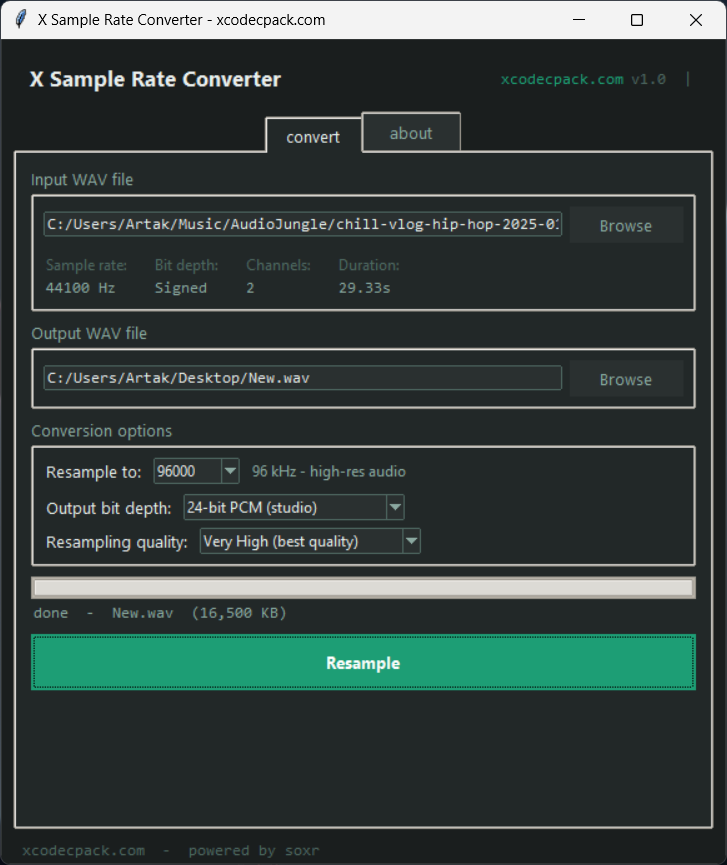Click the 96000 sample rate value box
The image size is (727, 865).
187,471
